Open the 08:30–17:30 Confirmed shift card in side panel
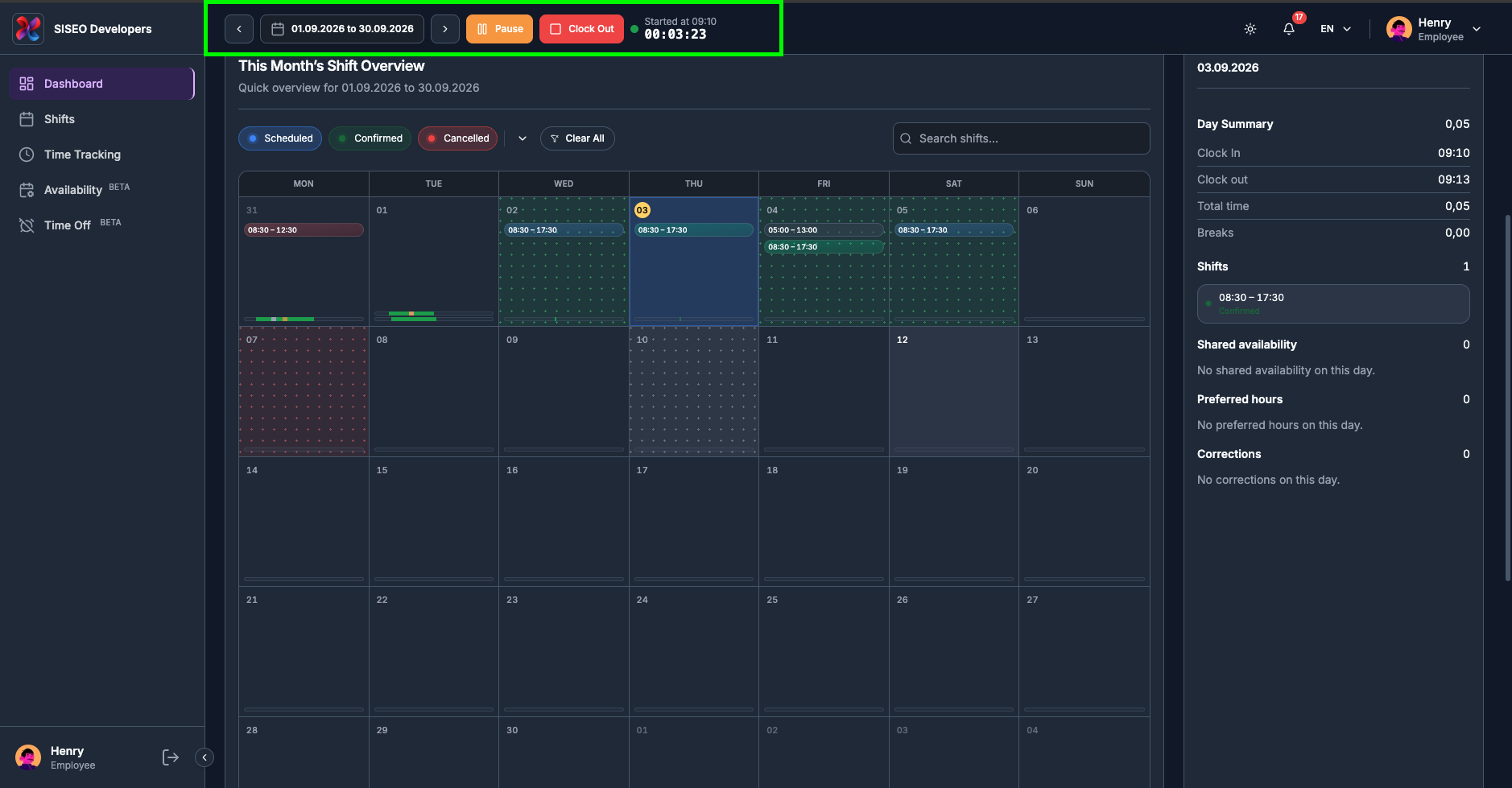This screenshot has height=788, width=1512. click(1333, 303)
